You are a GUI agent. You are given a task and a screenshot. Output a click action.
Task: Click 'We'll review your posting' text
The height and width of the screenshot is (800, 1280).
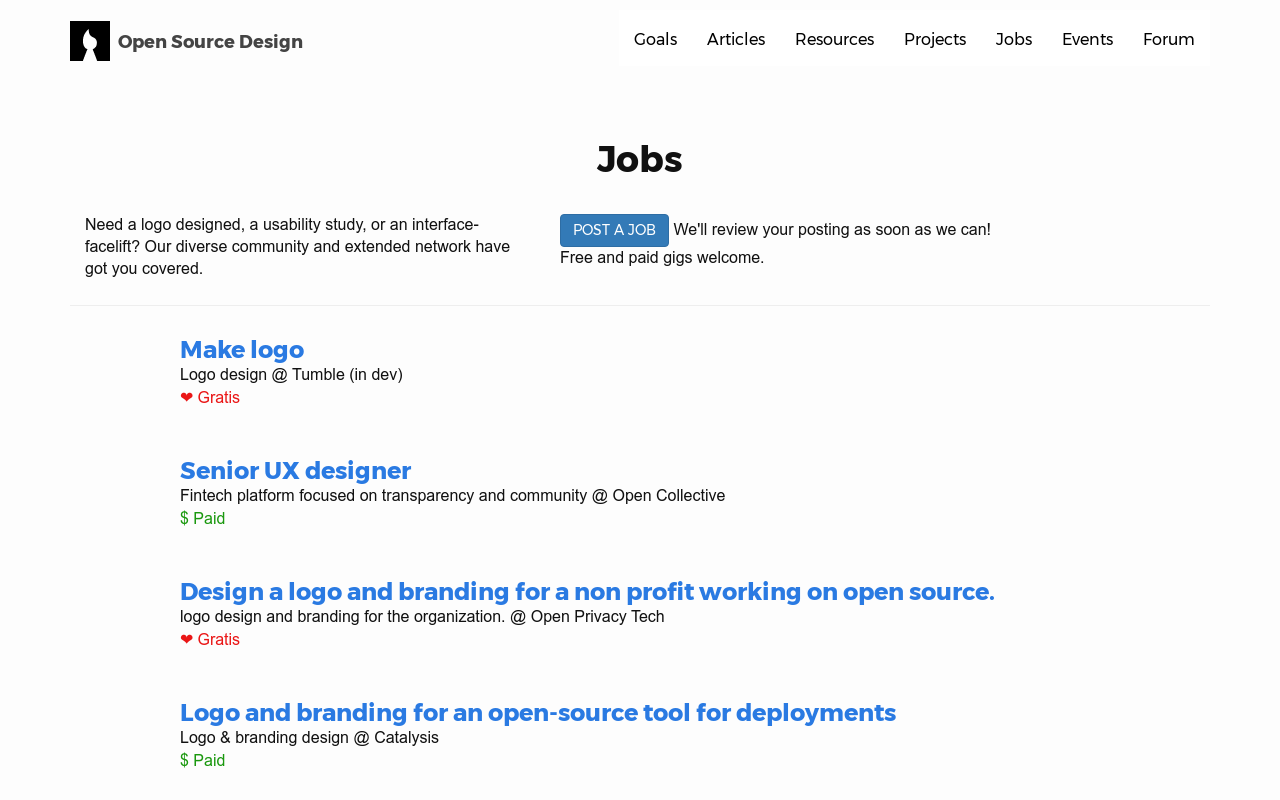(832, 230)
